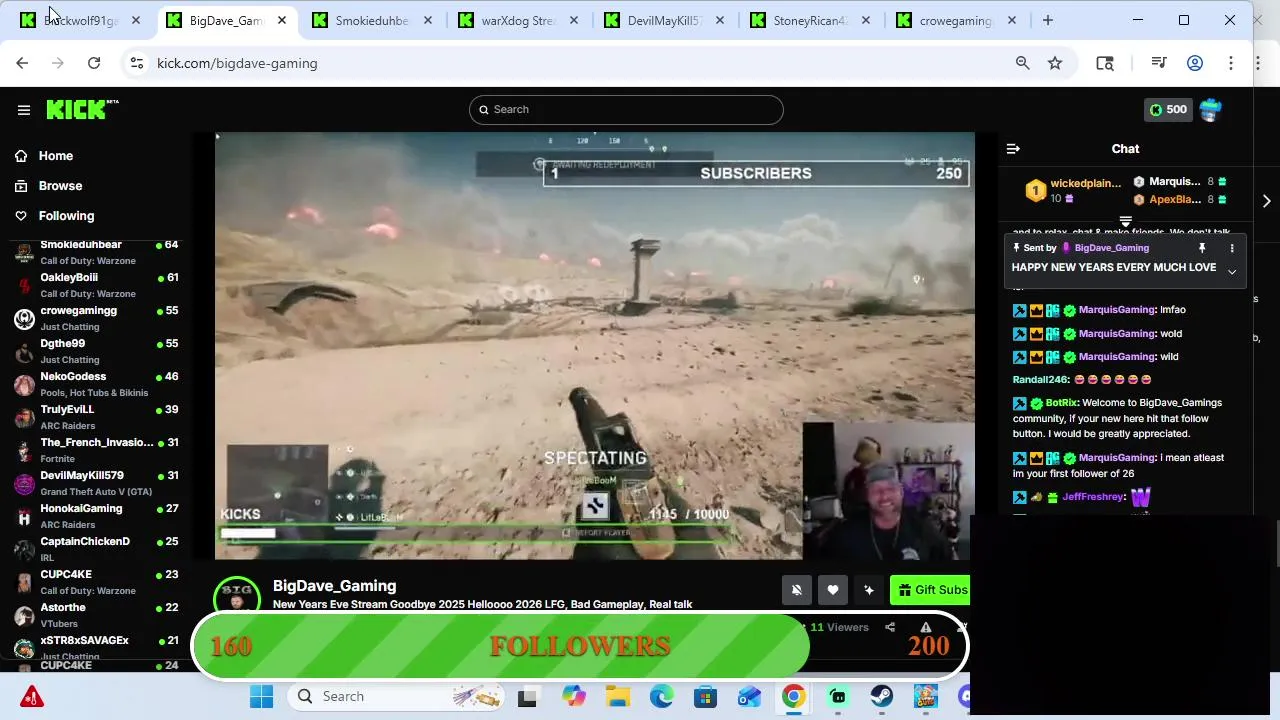Click DevilMayKill579 sidebar channel row

point(96,483)
